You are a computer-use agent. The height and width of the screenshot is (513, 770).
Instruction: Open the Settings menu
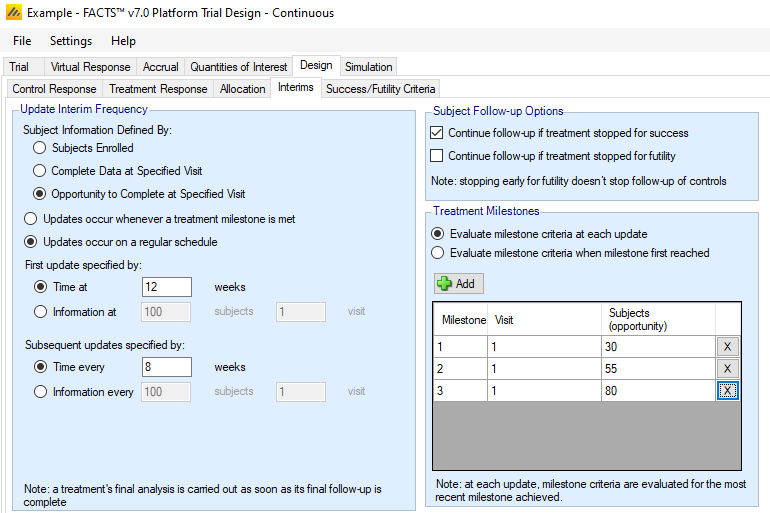pos(70,41)
